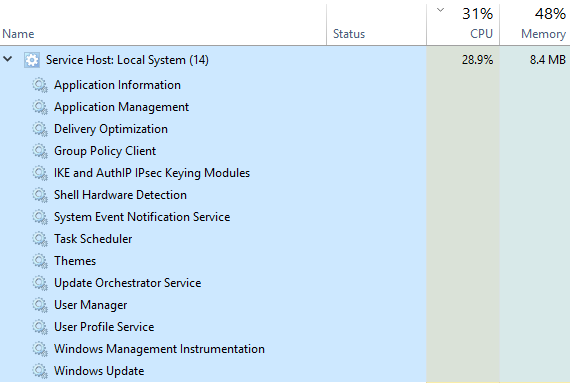
Task: Click the sort arrow above CPU column
Action: coord(440,10)
